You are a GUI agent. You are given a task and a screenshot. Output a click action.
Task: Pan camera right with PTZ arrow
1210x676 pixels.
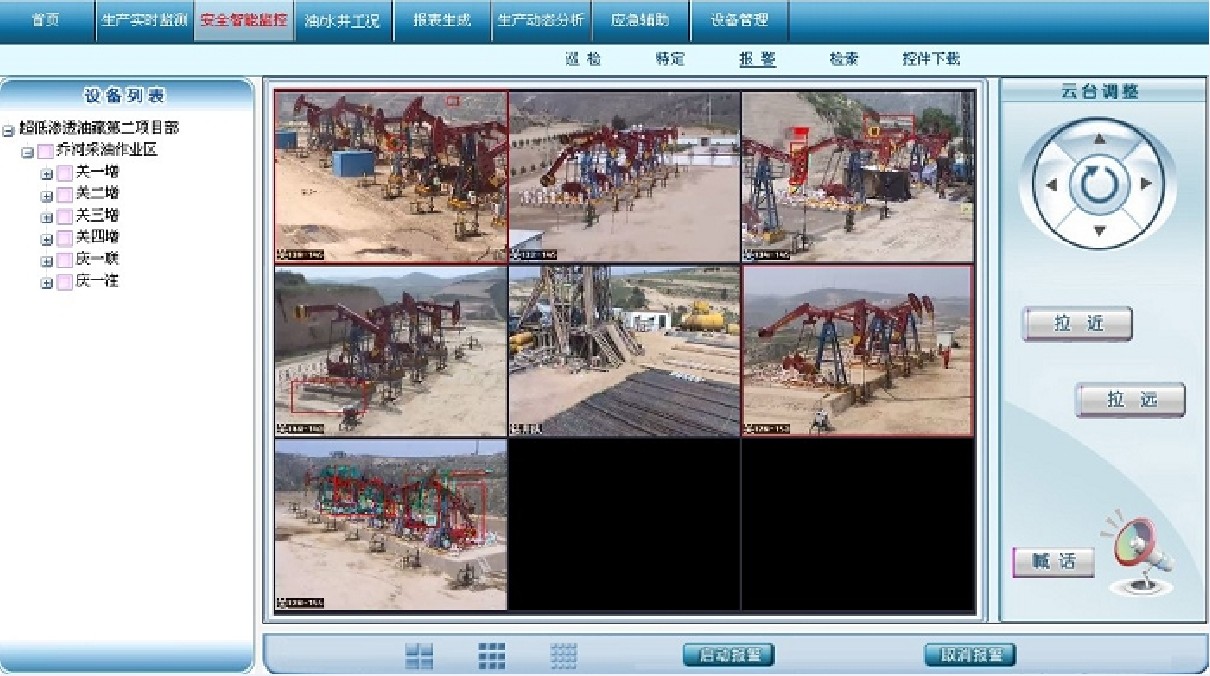click(x=1146, y=184)
